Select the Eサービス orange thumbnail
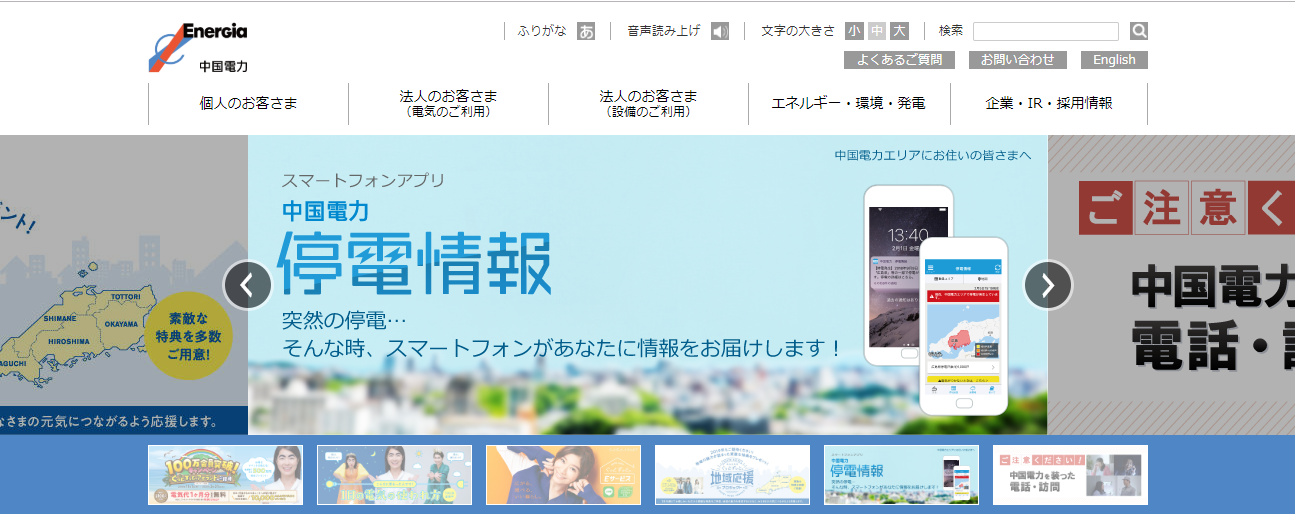The width and height of the screenshot is (1295, 514). tap(563, 475)
